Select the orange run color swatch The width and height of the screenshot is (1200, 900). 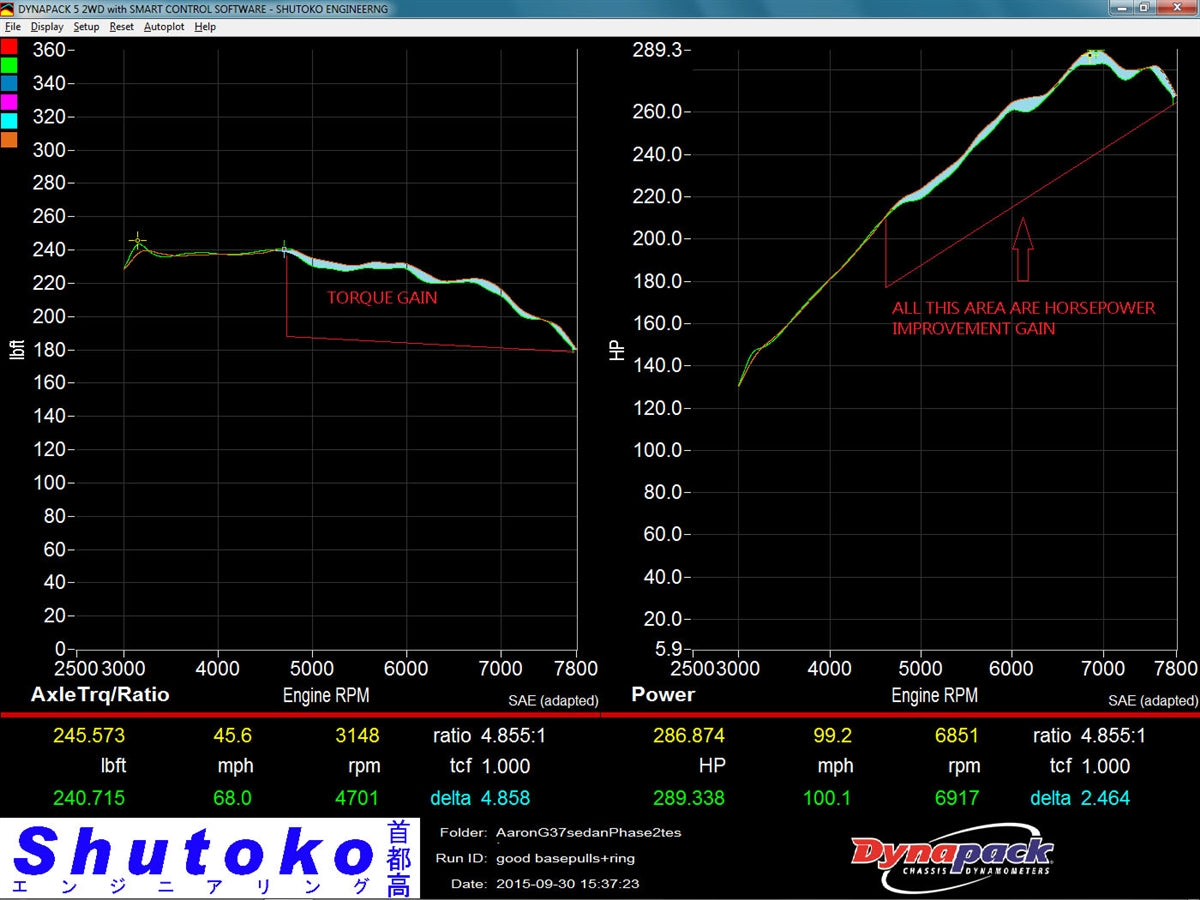point(9,139)
